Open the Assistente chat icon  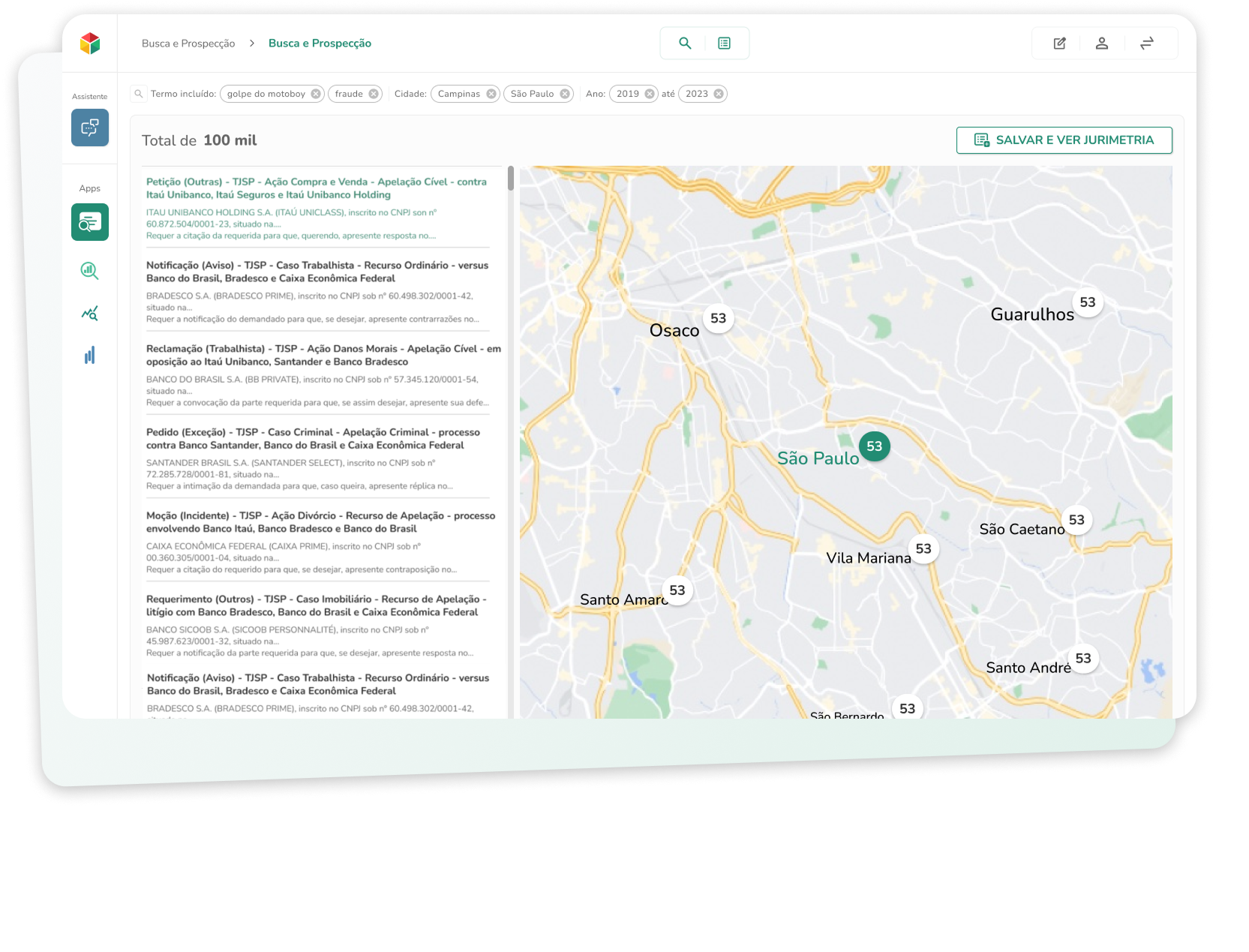pos(90,128)
